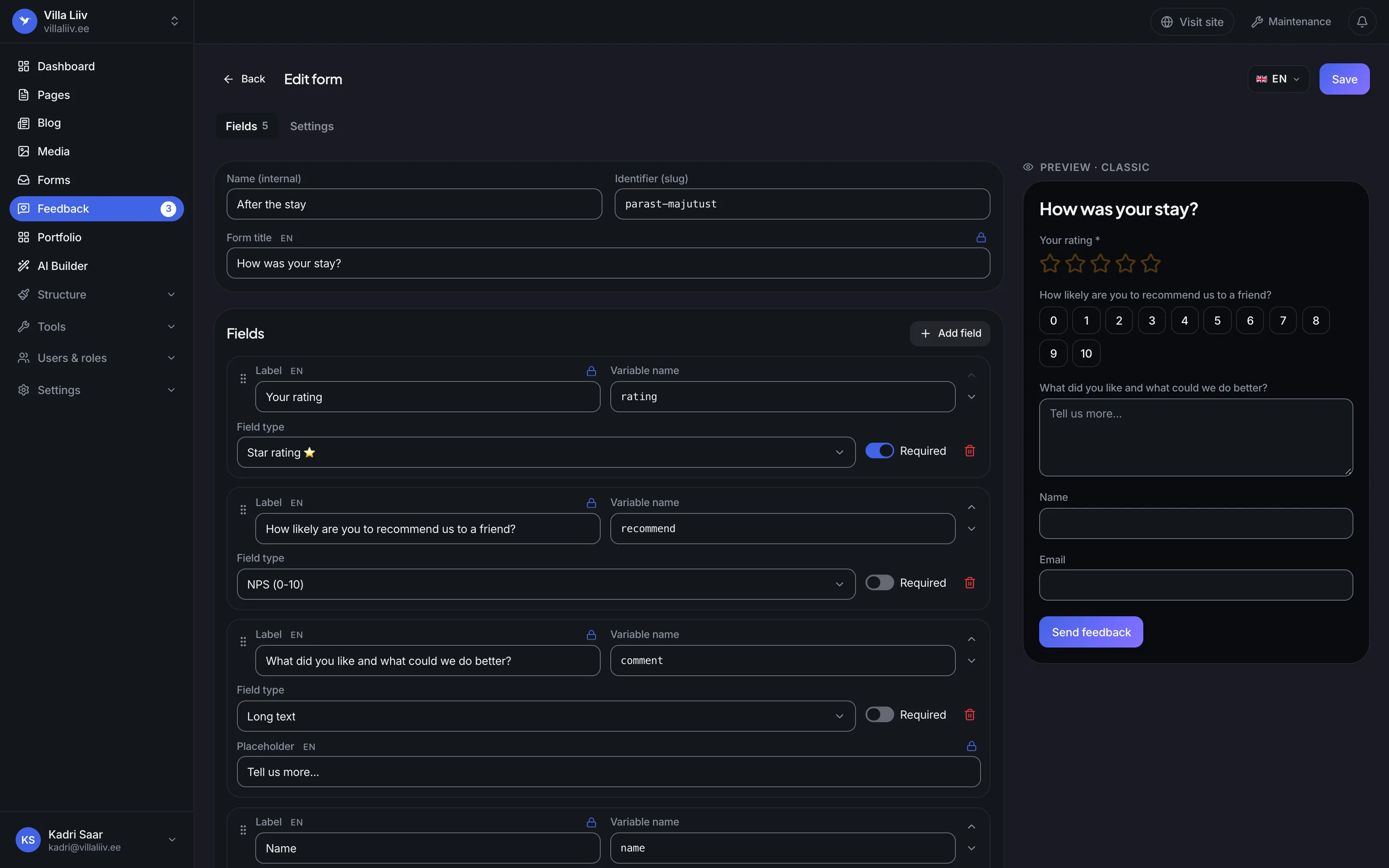Open AI Builder in the sidebar
Image resolution: width=1389 pixels, height=868 pixels.
click(x=96, y=266)
